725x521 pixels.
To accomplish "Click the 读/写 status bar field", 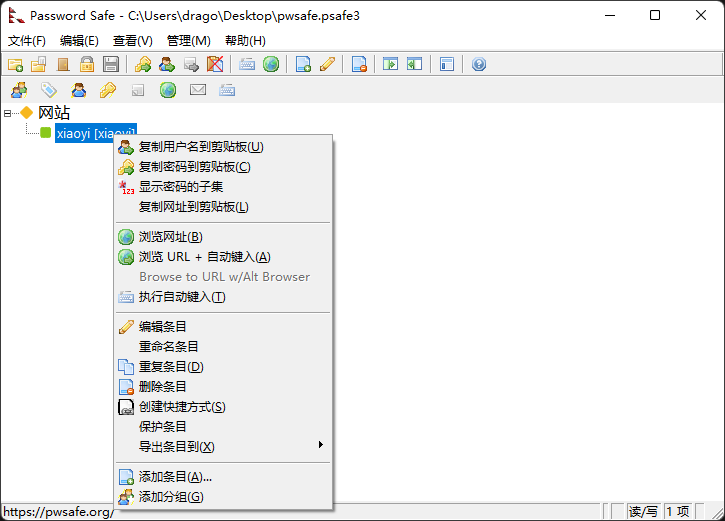I will [x=643, y=511].
